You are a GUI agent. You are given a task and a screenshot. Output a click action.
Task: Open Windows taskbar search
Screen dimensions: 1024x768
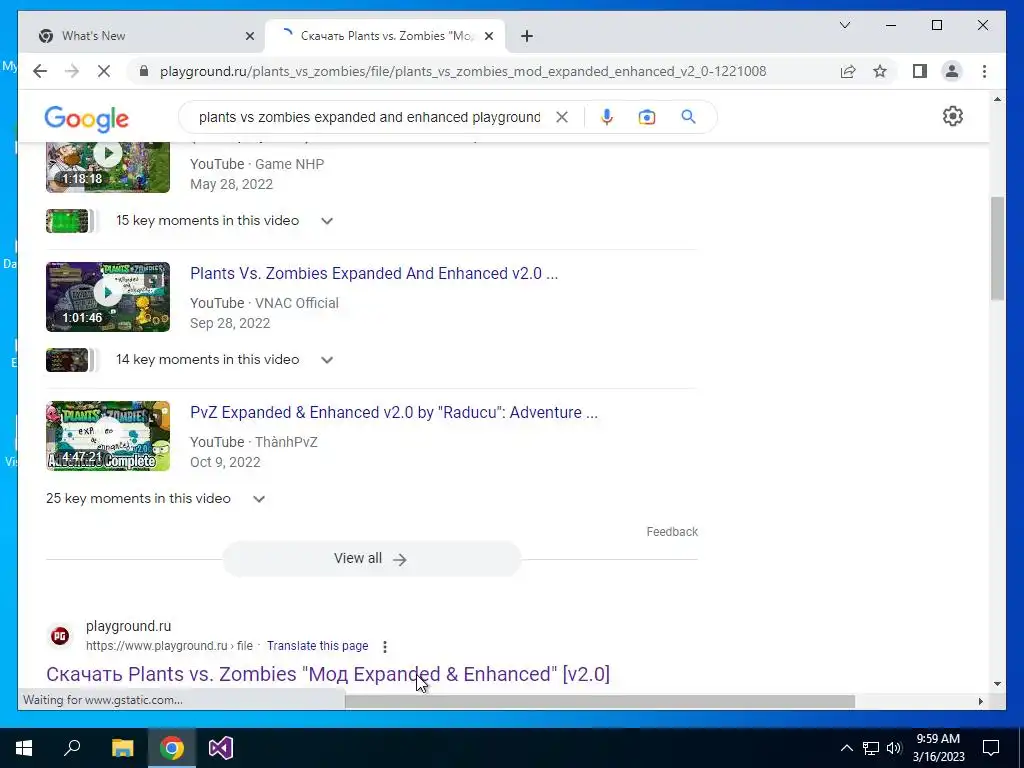pyautogui.click(x=72, y=748)
